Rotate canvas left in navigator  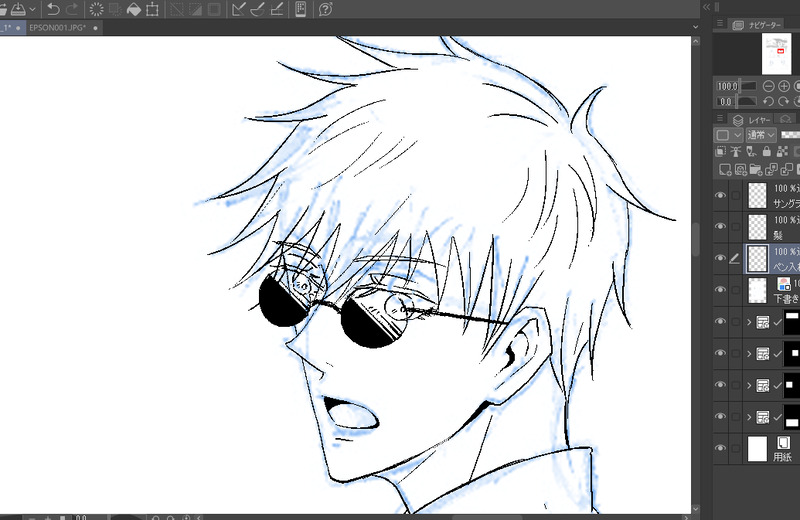(769, 102)
